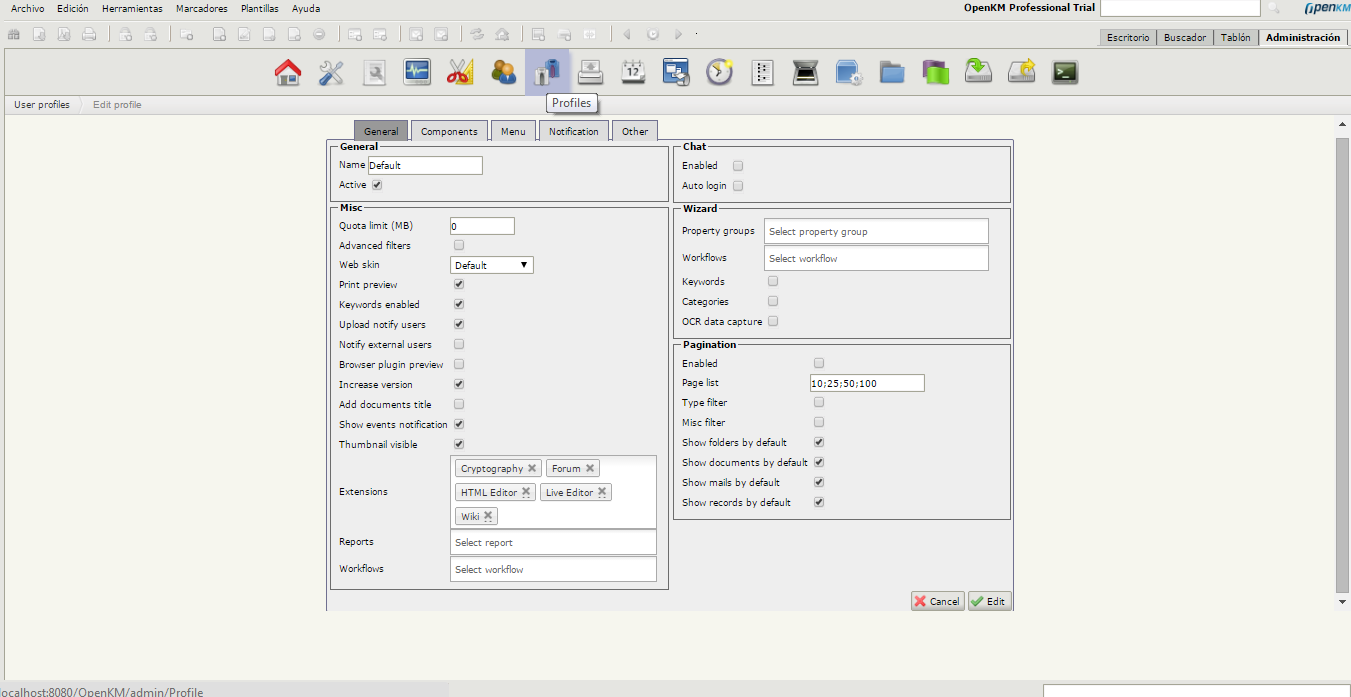Uncheck the Thumbnail visible checkbox
The image size is (1351, 697).
(x=459, y=444)
